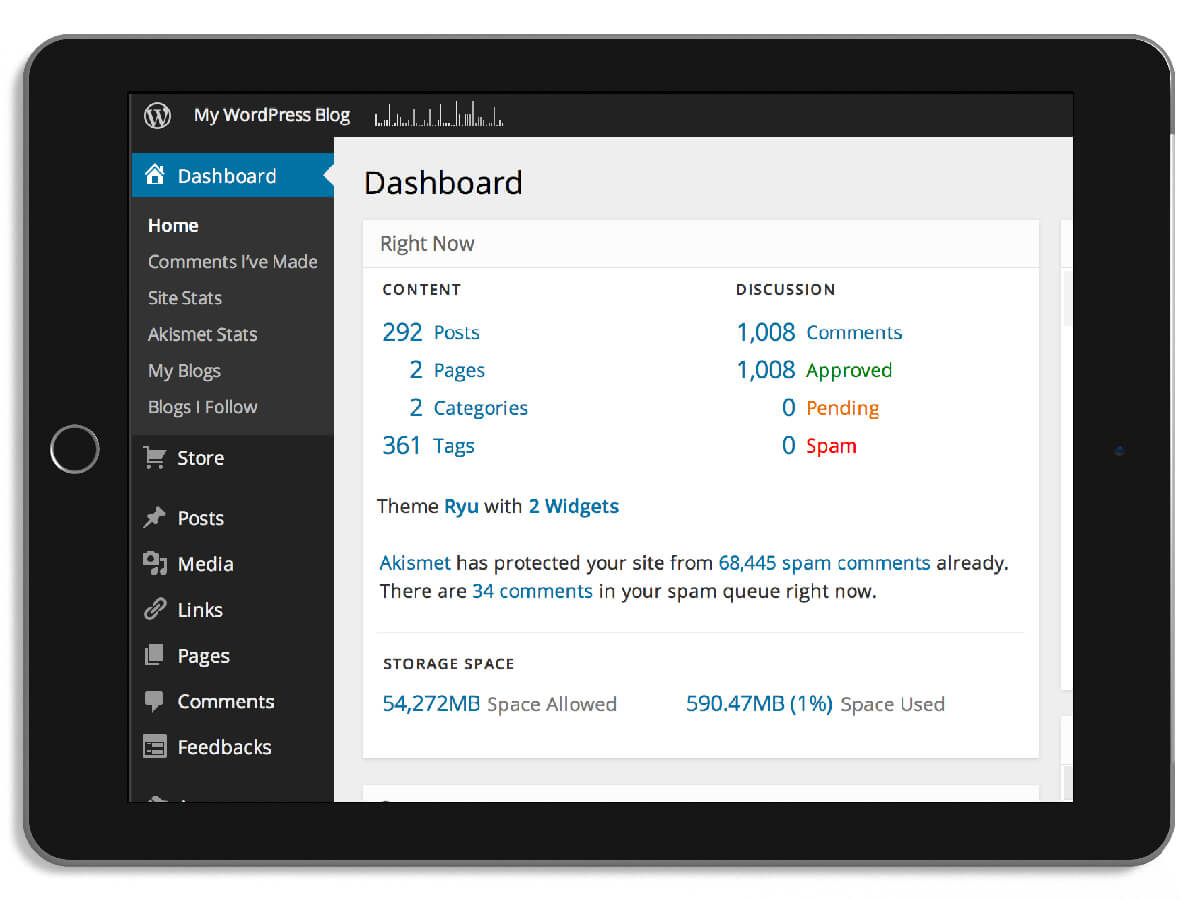Click the Store shopping cart icon
This screenshot has width=1181, height=901.
click(x=154, y=457)
